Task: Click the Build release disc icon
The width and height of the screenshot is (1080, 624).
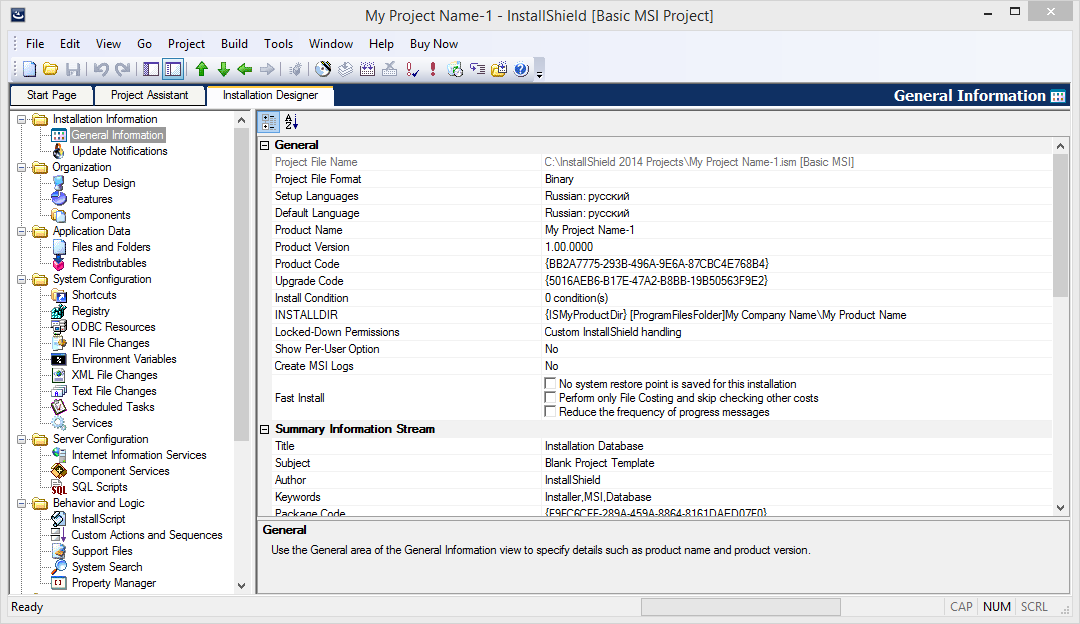Action: click(x=323, y=69)
